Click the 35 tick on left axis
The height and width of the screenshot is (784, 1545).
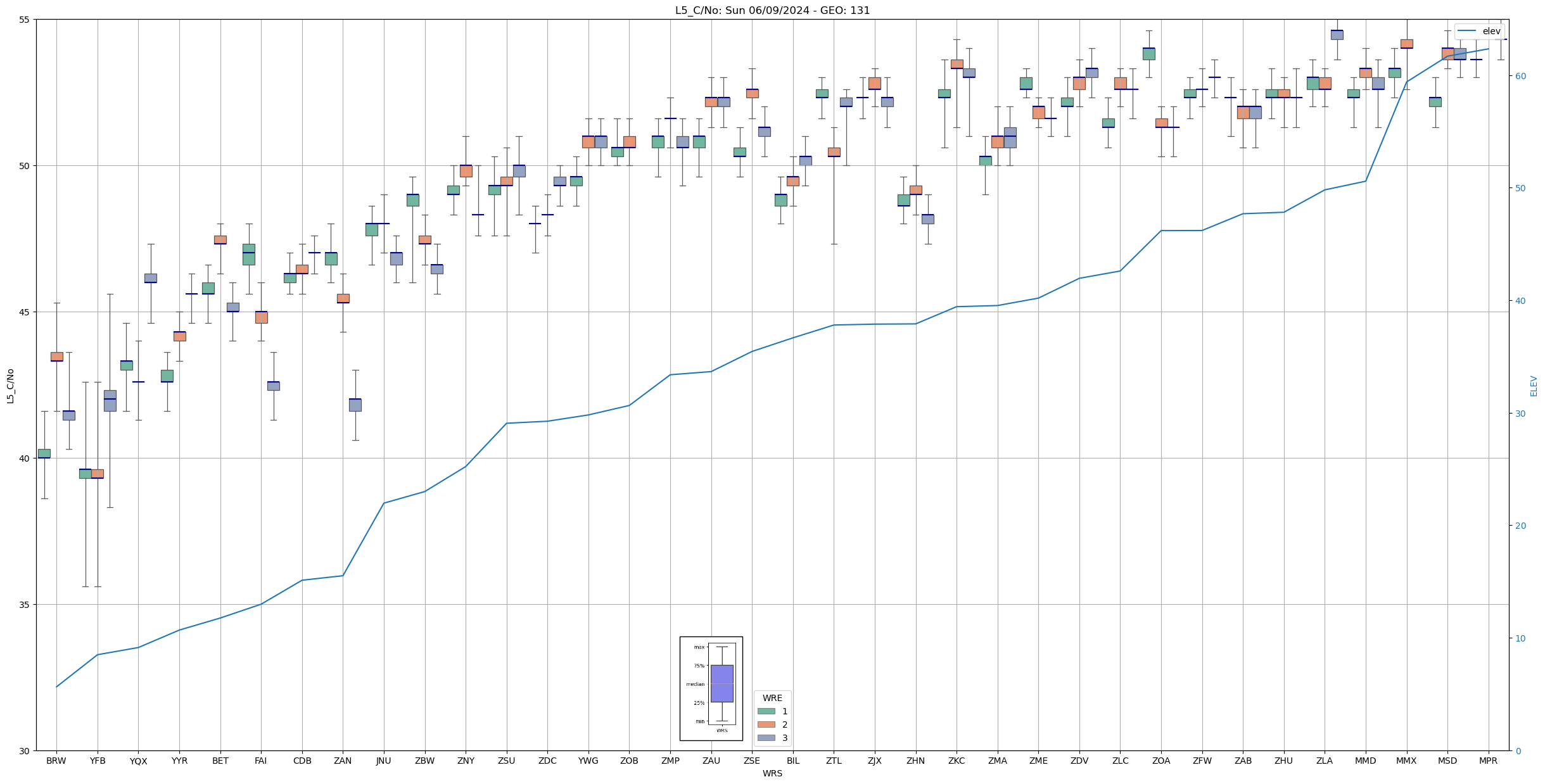pos(25,605)
